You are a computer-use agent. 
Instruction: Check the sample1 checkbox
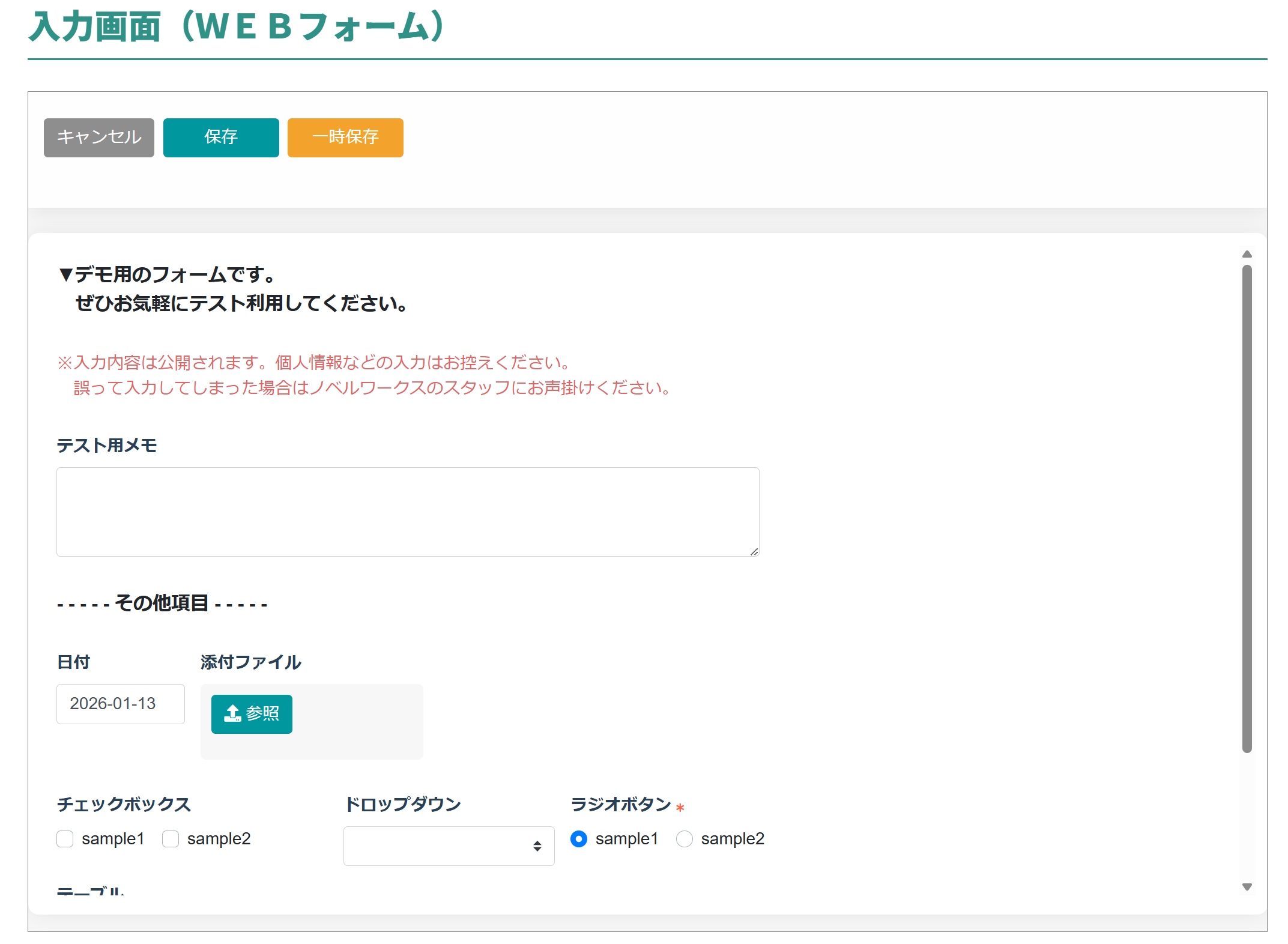(x=65, y=839)
